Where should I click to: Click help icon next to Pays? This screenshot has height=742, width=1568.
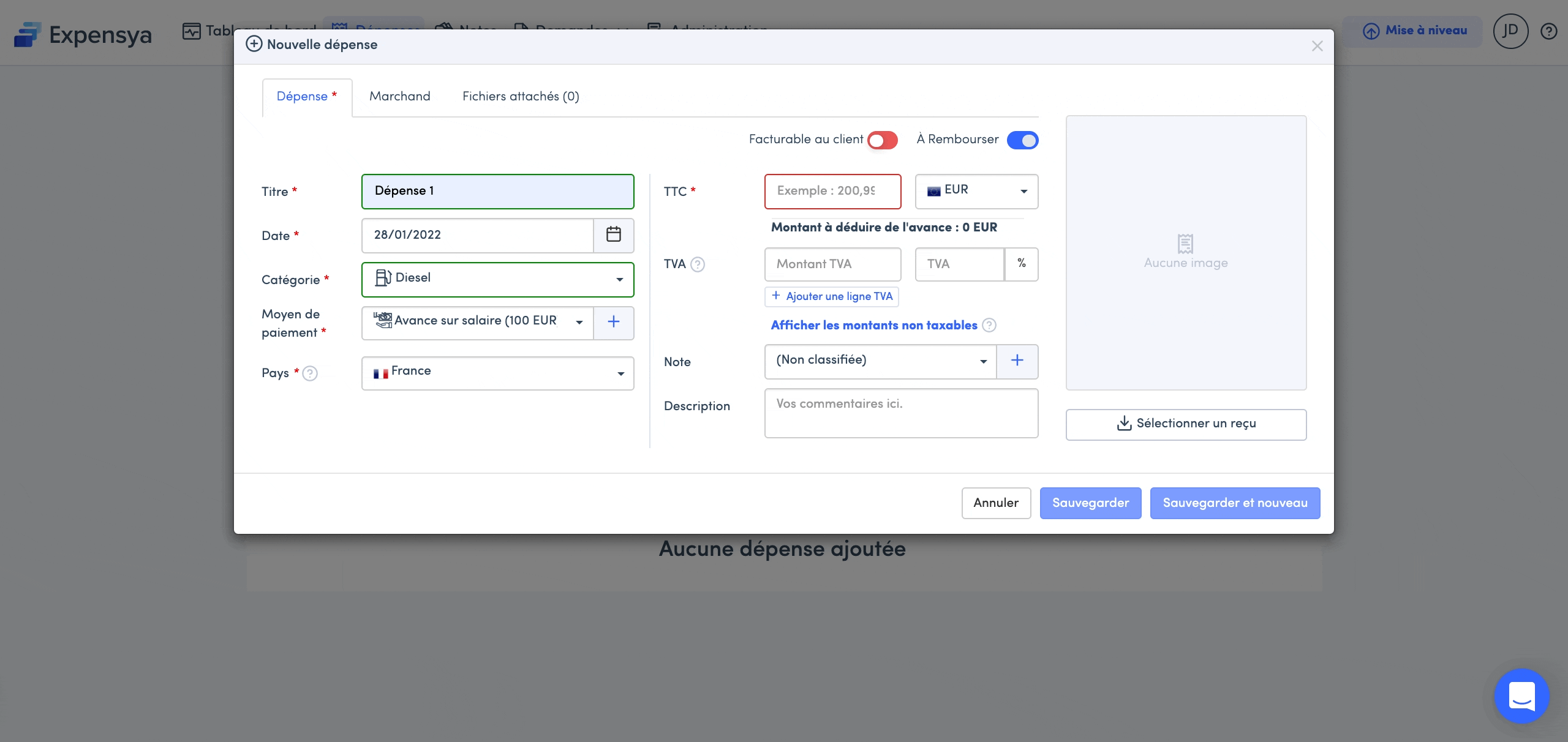(311, 373)
